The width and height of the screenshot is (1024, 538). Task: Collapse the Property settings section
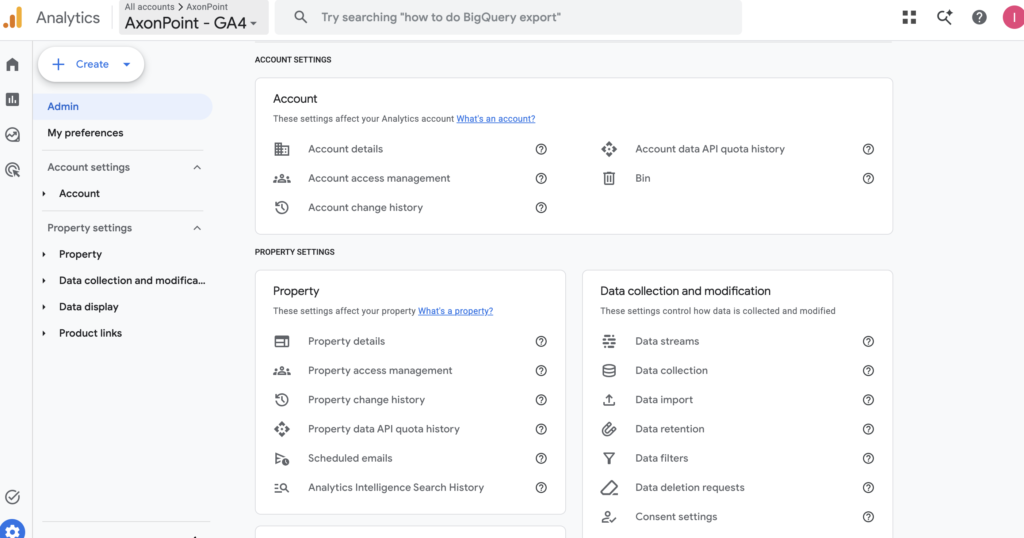[x=197, y=229]
